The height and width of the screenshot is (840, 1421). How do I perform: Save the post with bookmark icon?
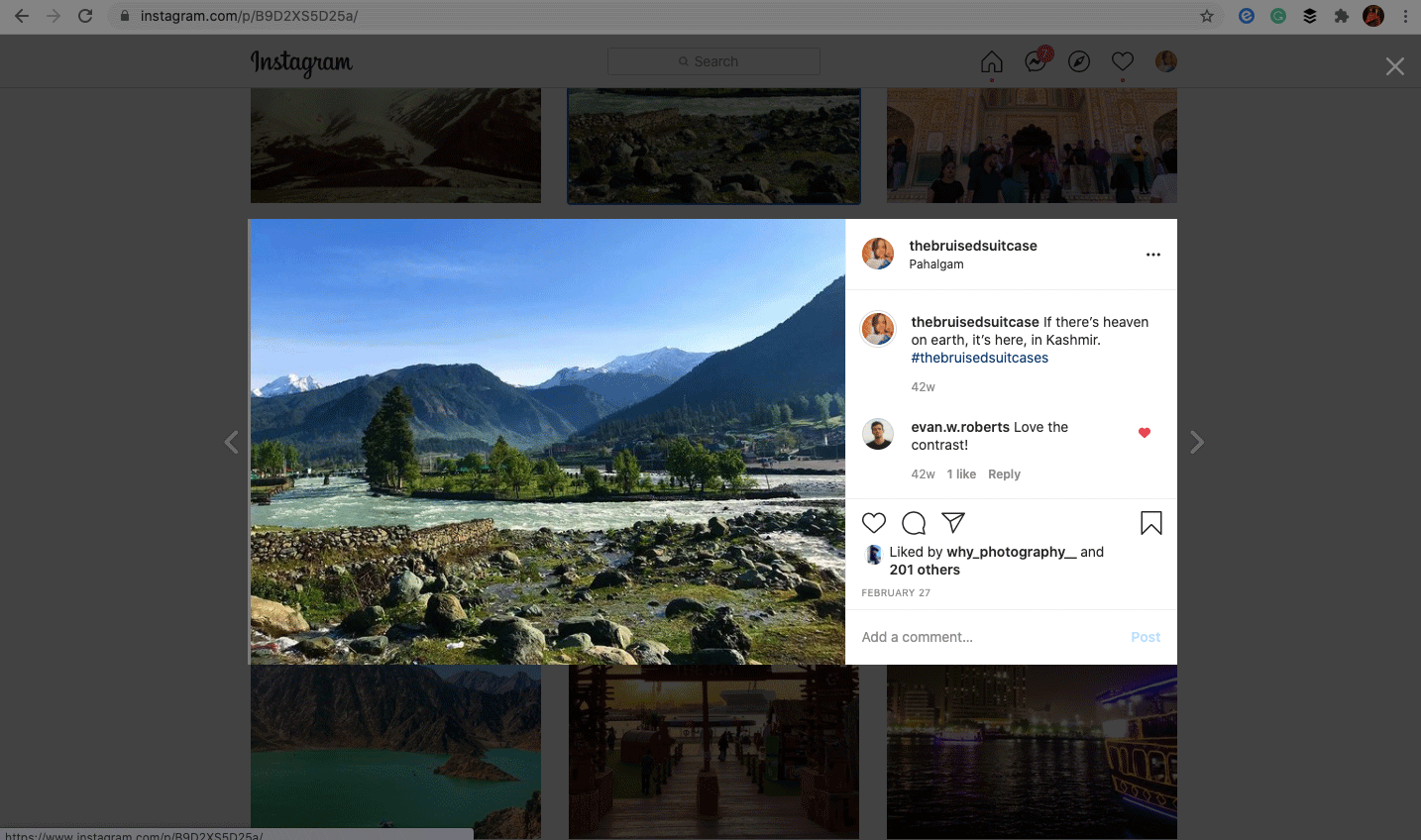click(x=1151, y=523)
